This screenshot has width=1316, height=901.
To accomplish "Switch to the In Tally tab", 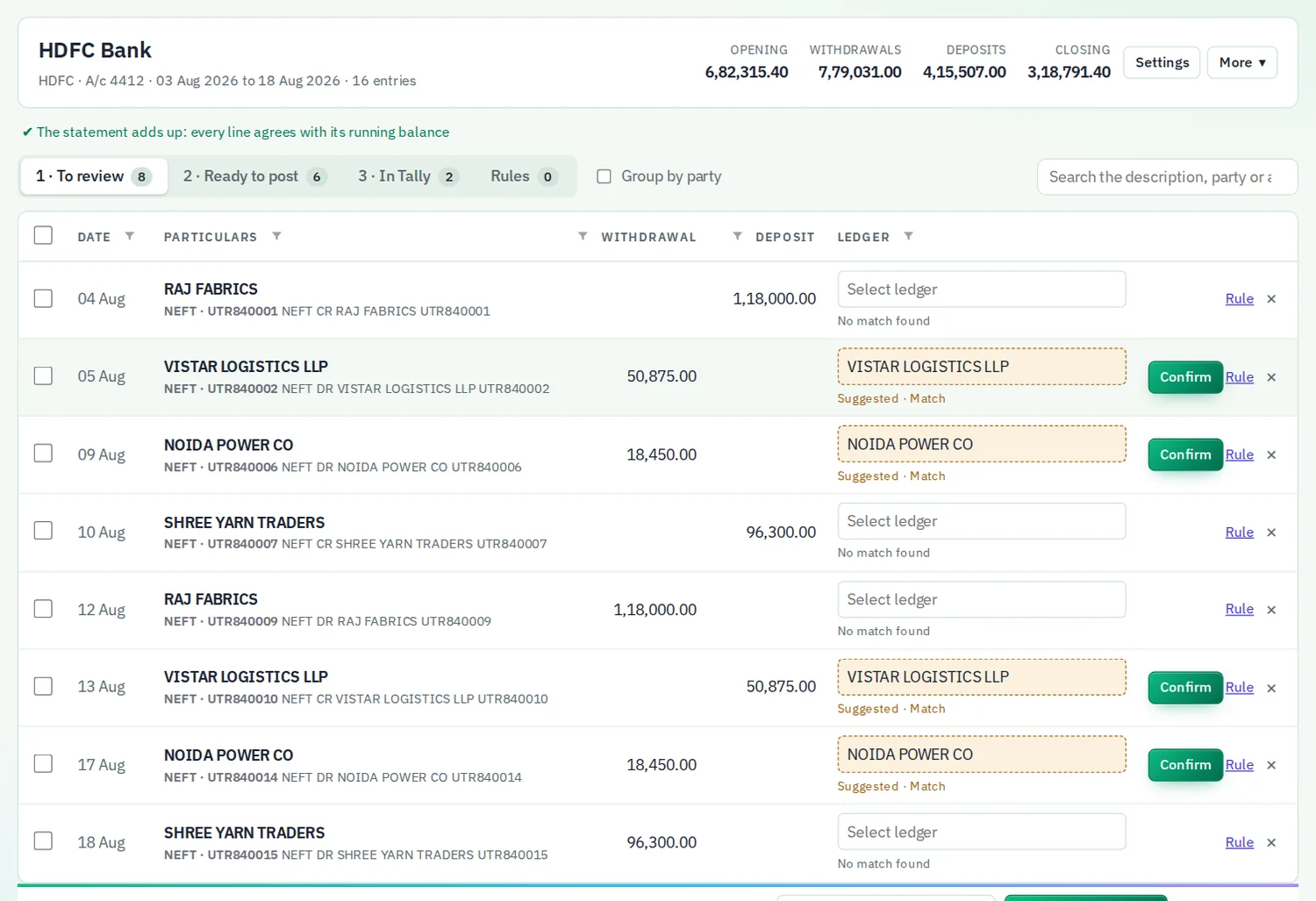I will click(x=408, y=176).
